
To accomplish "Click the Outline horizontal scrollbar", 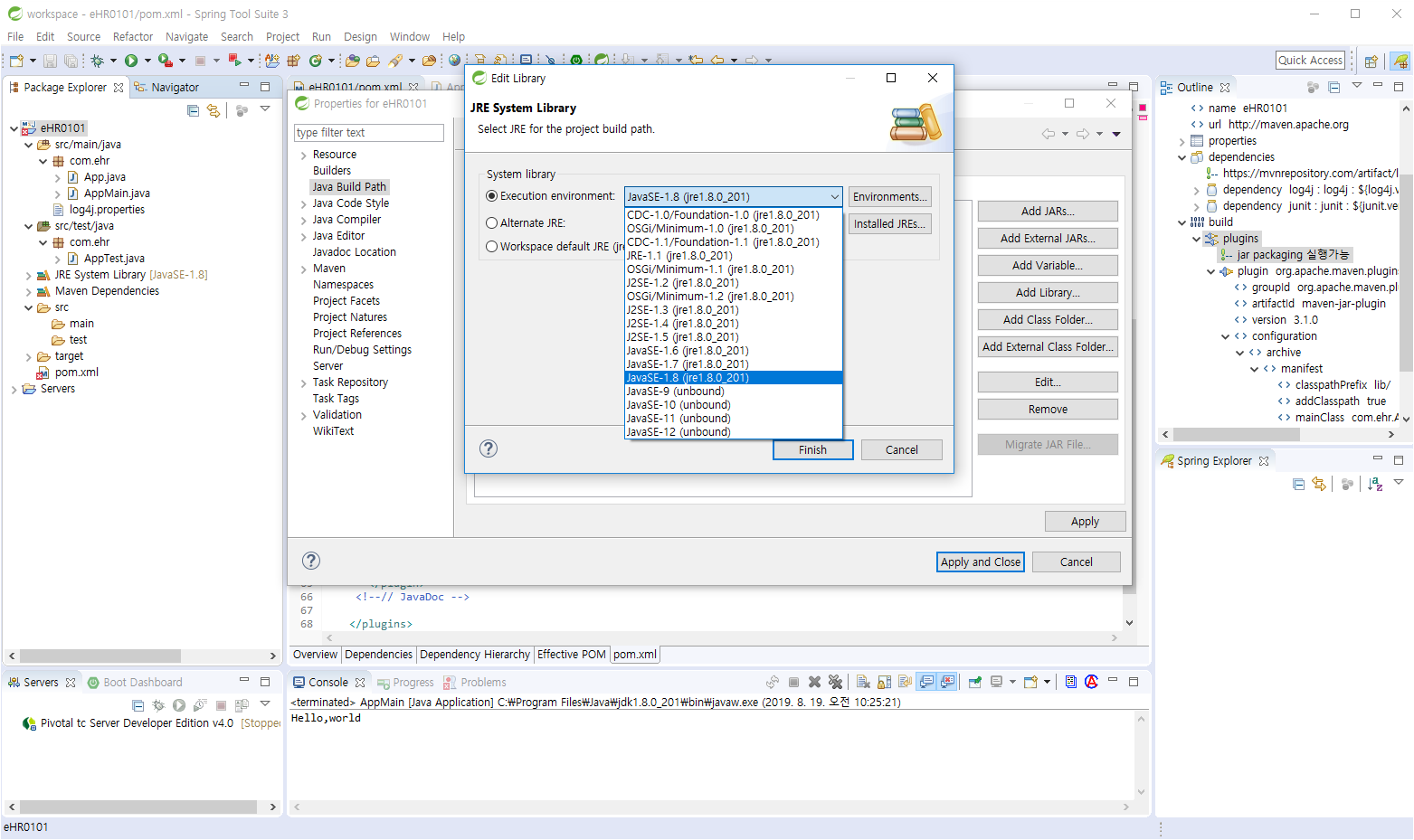I will point(1278,435).
